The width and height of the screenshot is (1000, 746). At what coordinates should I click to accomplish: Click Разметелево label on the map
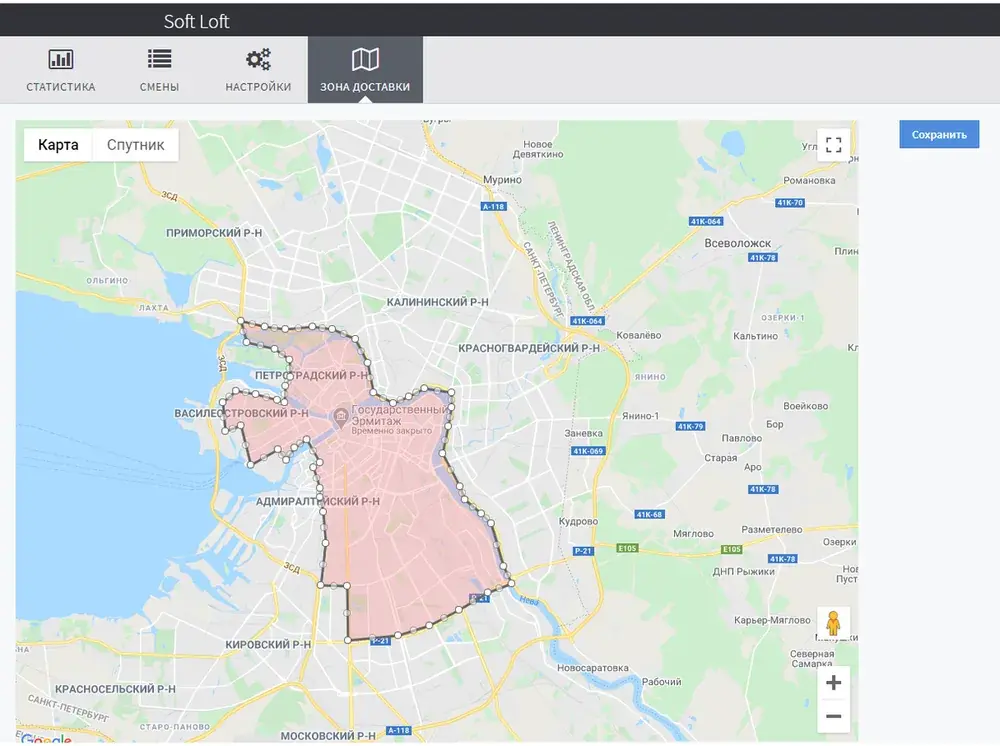coord(772,529)
